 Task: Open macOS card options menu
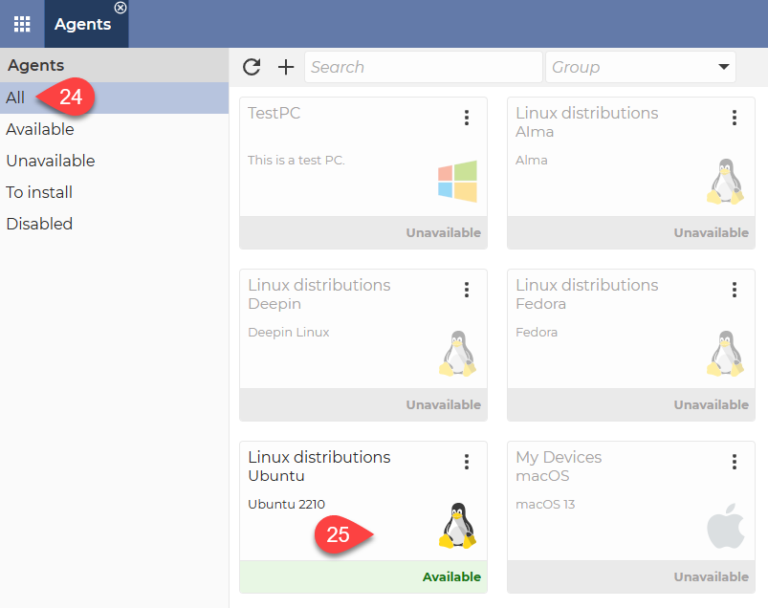(x=734, y=462)
